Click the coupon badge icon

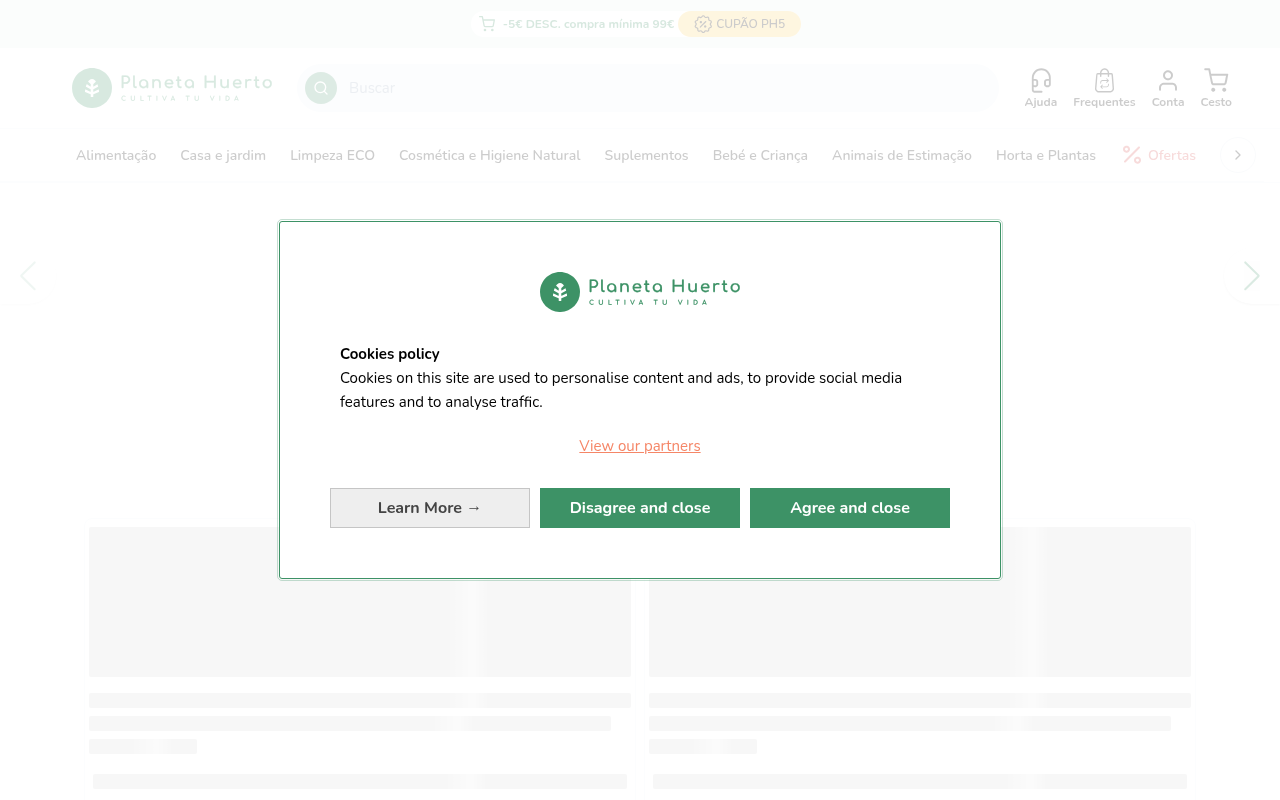(x=703, y=24)
